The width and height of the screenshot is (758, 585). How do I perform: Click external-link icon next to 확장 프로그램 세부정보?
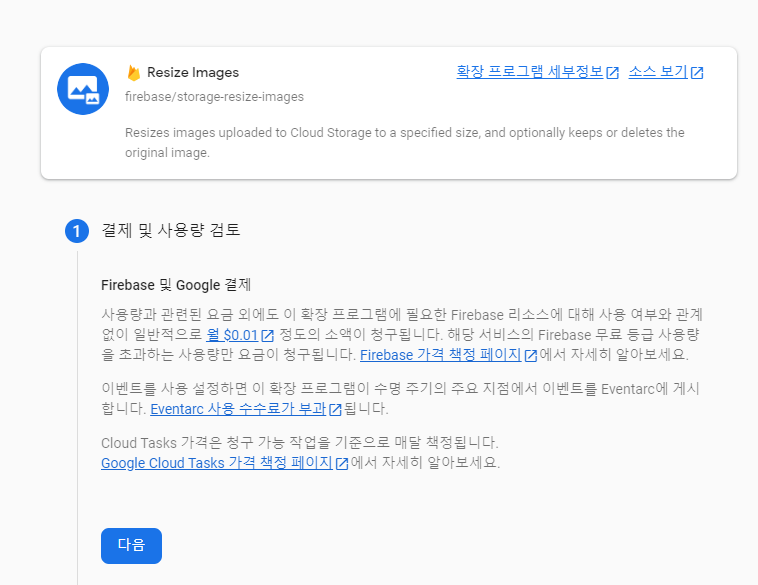pyautogui.click(x=612, y=73)
